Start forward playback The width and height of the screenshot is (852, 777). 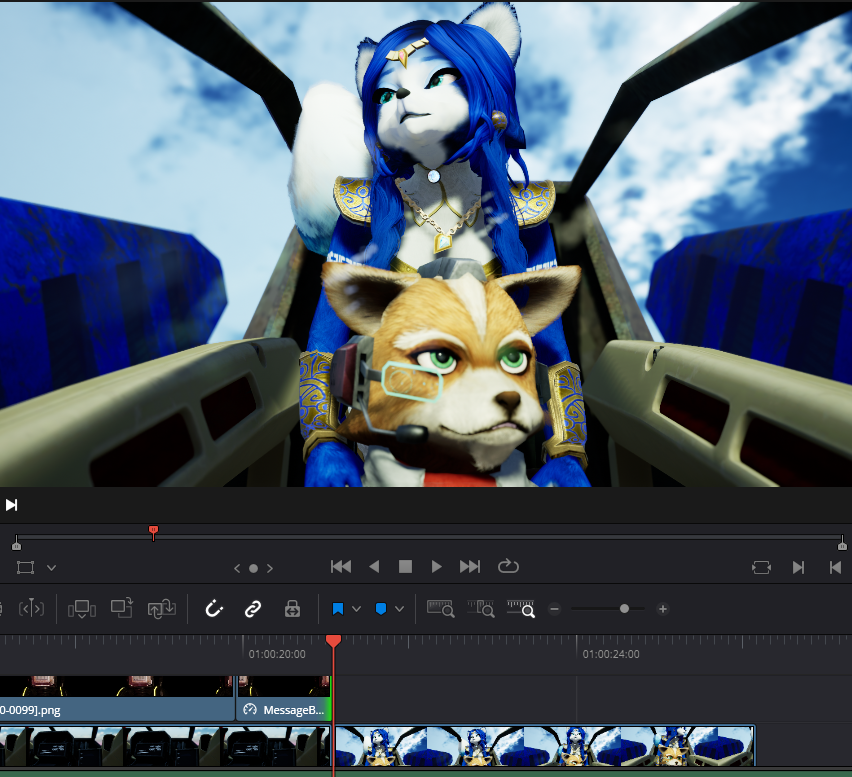[x=436, y=567]
